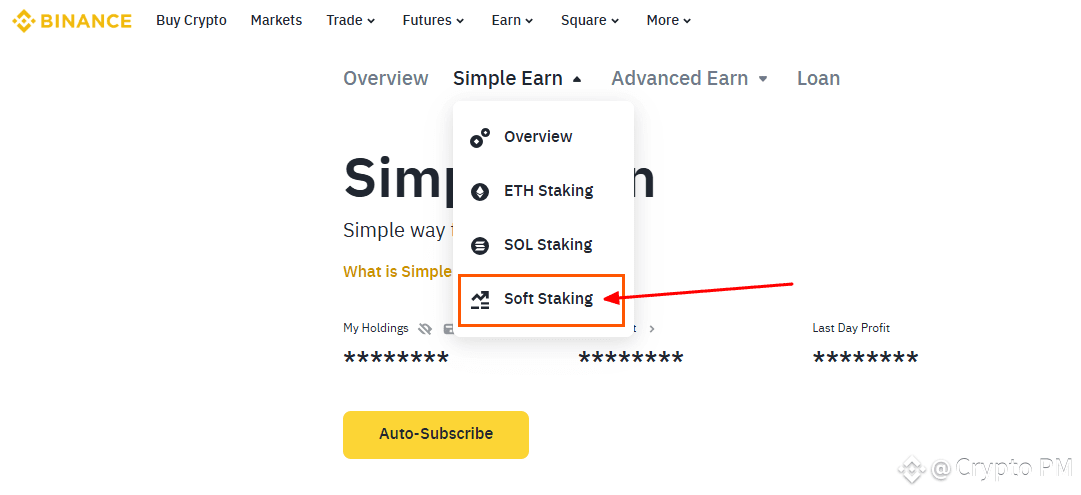Click the Auto-Subscribe button
Viewport: 1081px width, 495px height.
coord(436,434)
